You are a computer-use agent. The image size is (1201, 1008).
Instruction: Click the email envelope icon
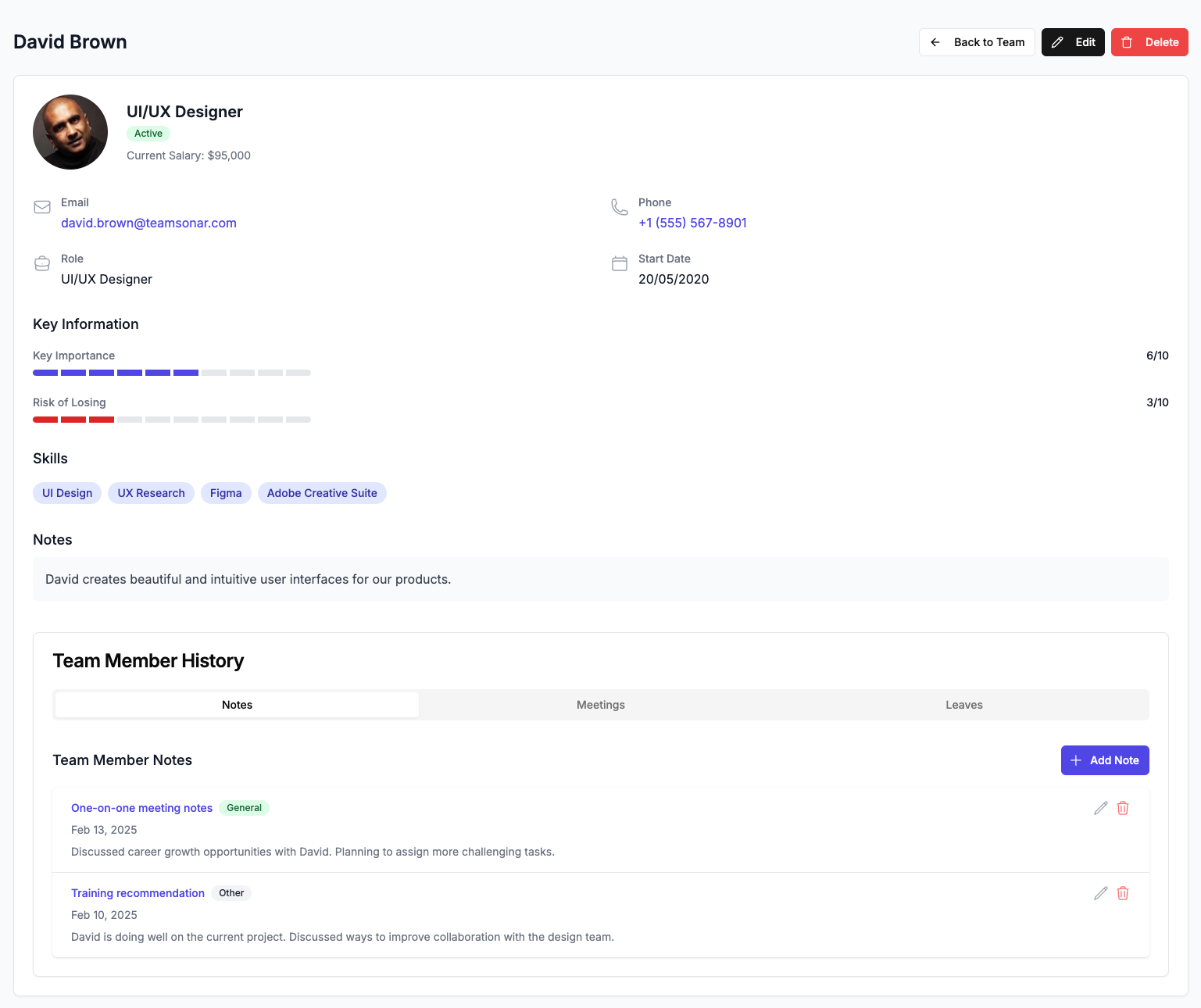pos(42,207)
